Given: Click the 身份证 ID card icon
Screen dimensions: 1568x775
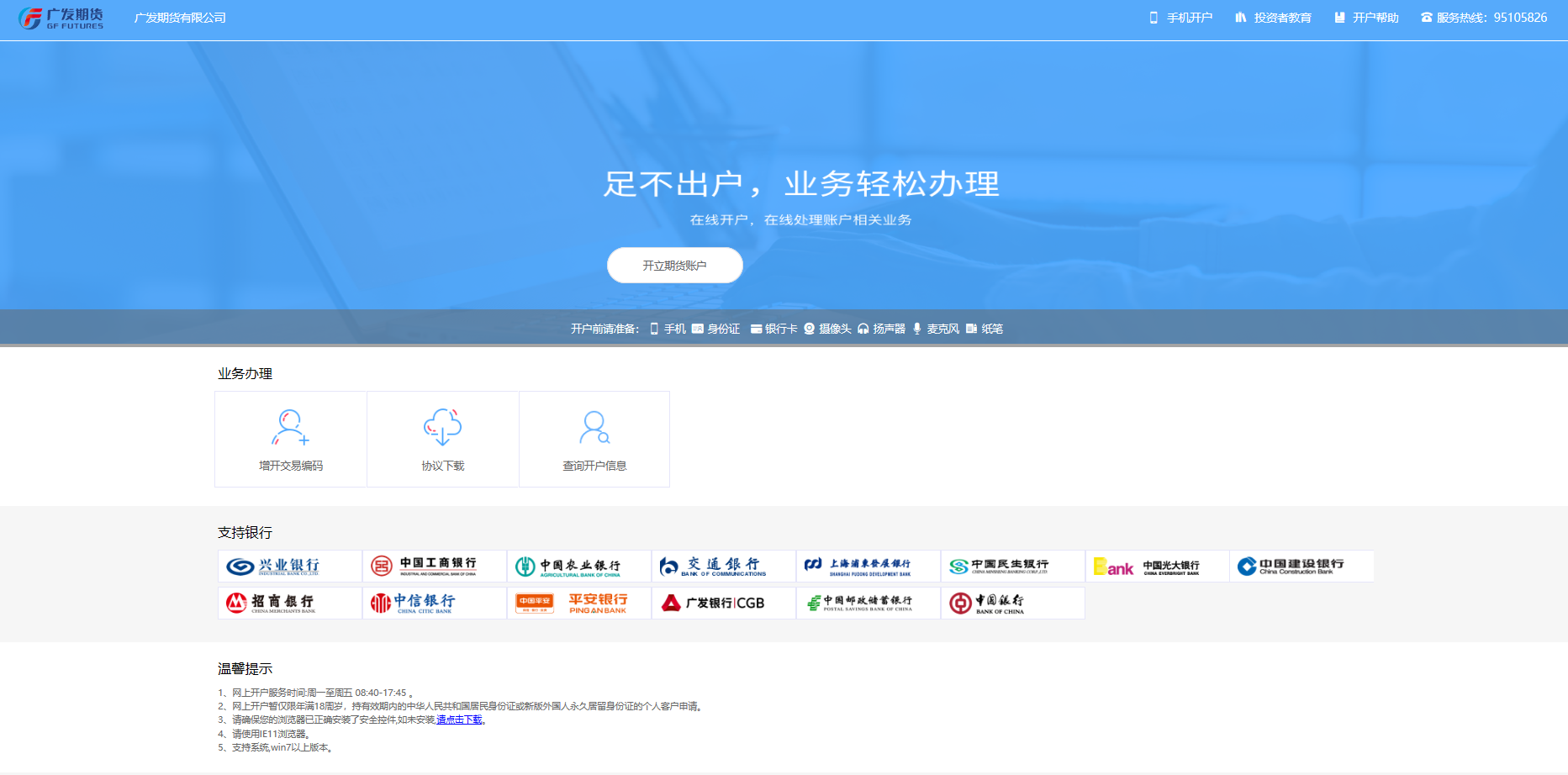Looking at the screenshot, I should click(x=698, y=328).
